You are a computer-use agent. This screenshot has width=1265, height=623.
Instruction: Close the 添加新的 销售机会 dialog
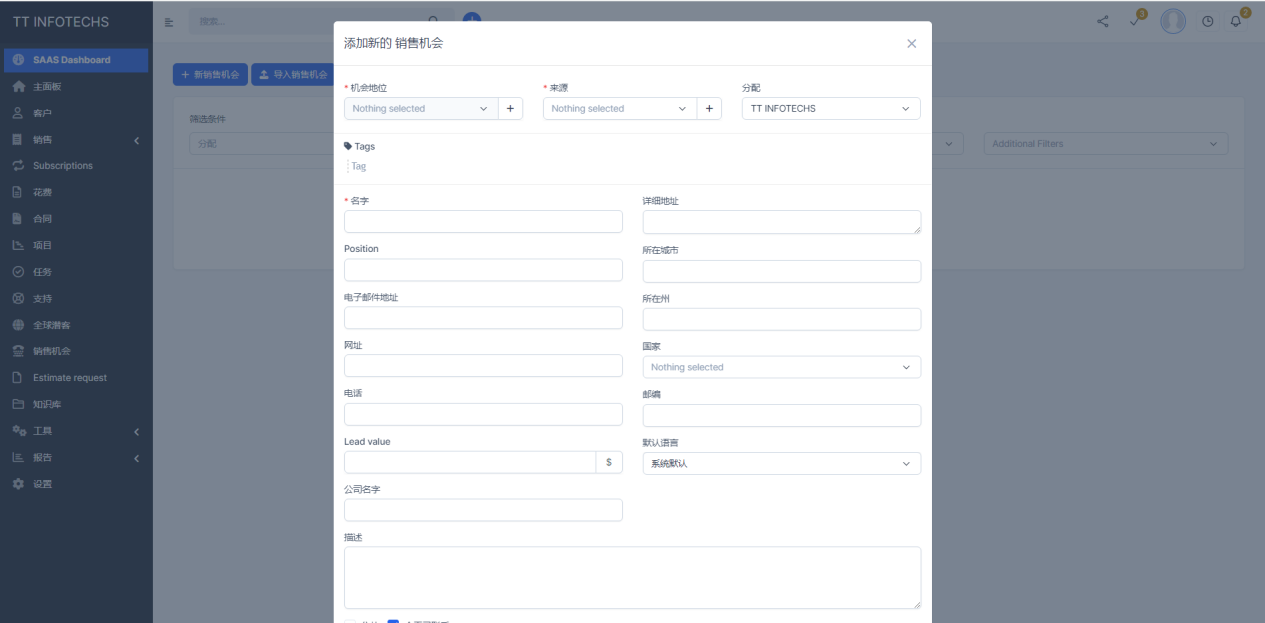coord(911,44)
